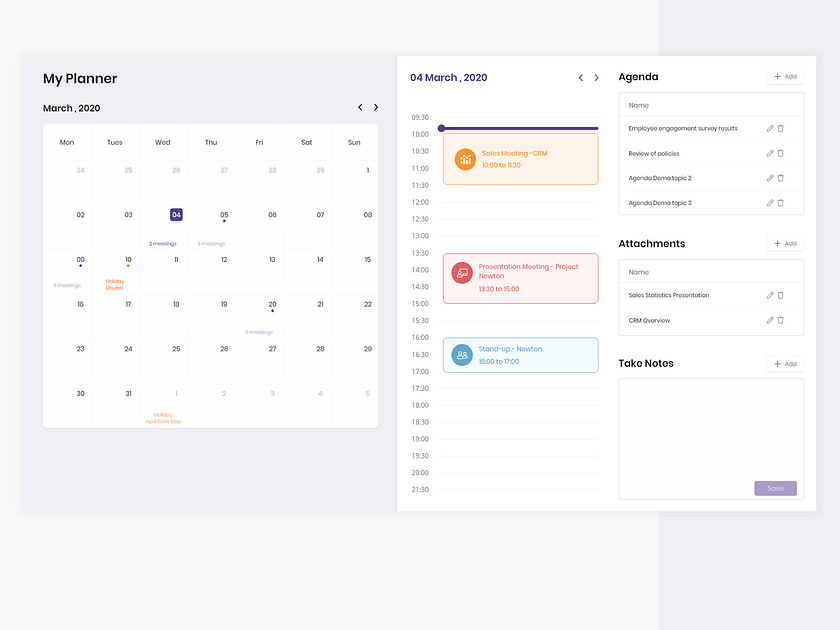Add a new Attachment
Image resolution: width=840 pixels, height=630 pixels.
tap(785, 243)
